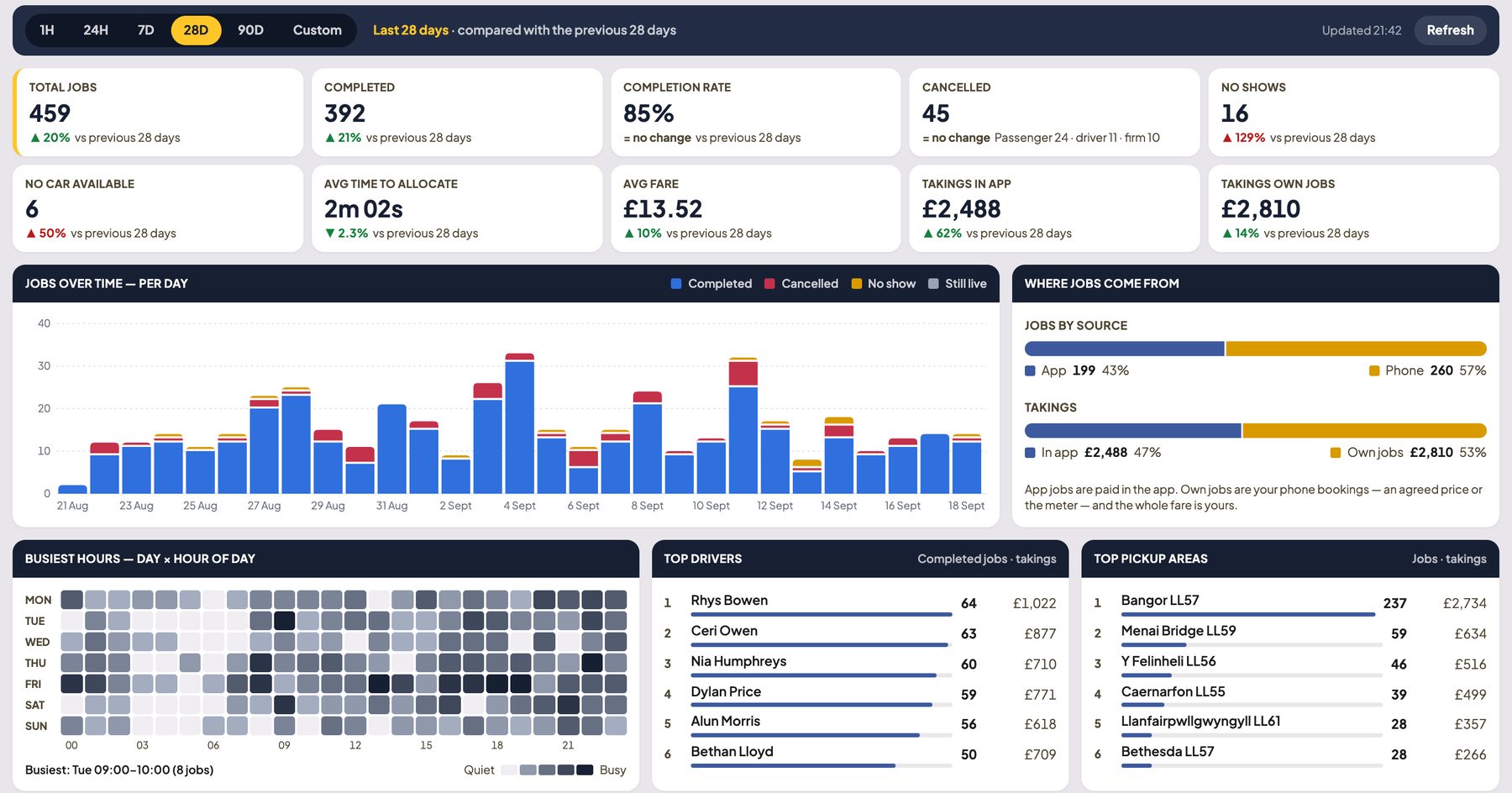The height and width of the screenshot is (793, 1512).
Task: Select Llanfairpwllgwyngyll LL61 area
Action: (1290, 724)
